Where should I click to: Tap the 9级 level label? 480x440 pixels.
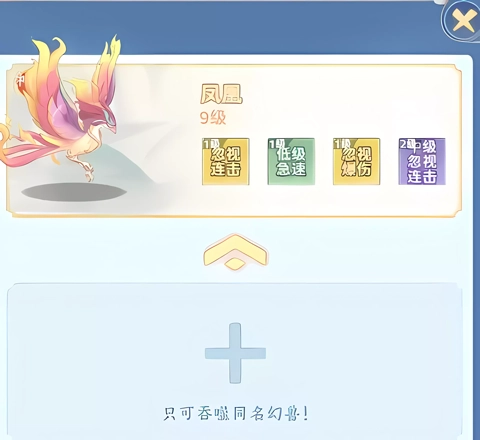[213, 118]
